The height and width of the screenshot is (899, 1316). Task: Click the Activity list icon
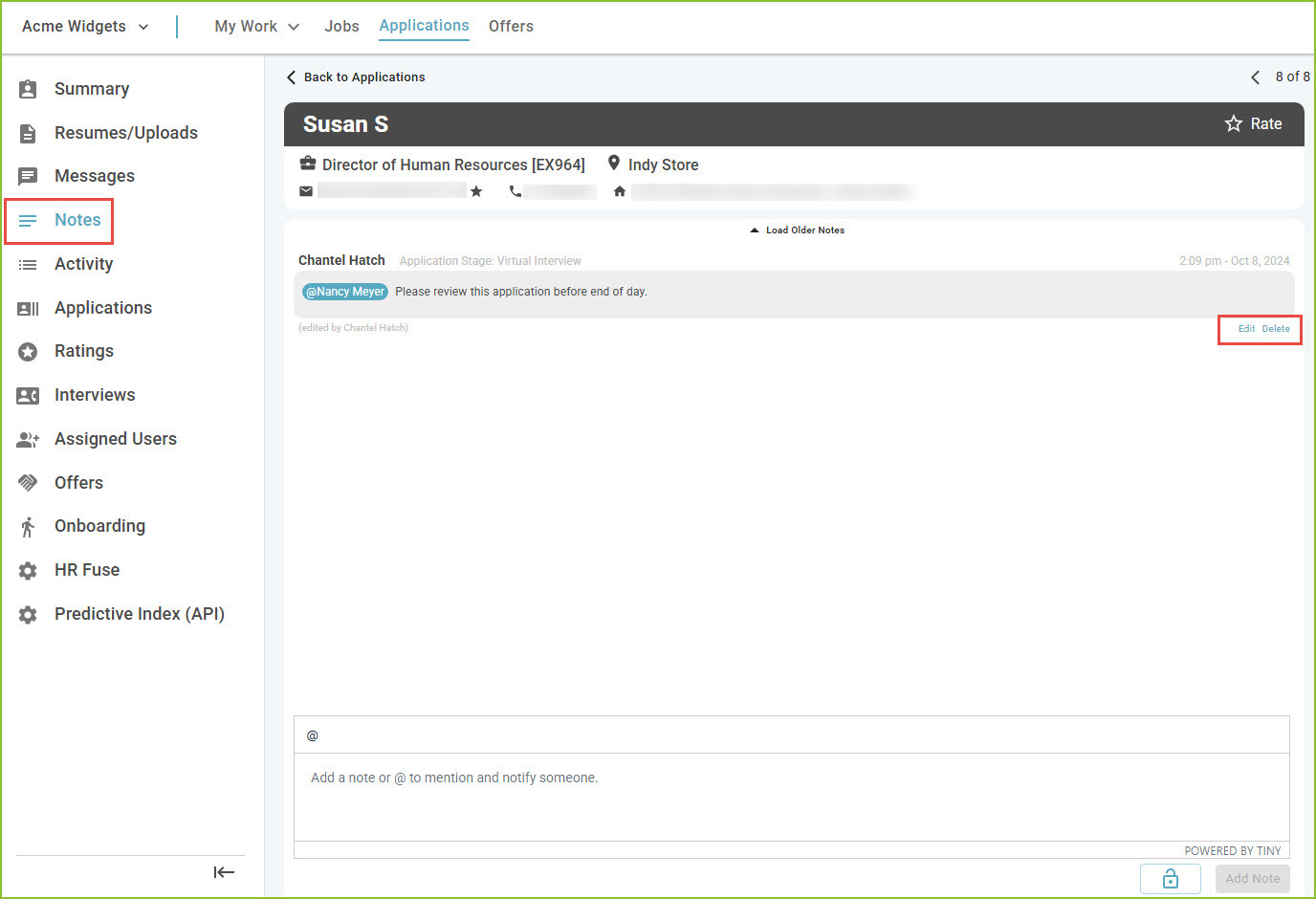pyautogui.click(x=28, y=264)
